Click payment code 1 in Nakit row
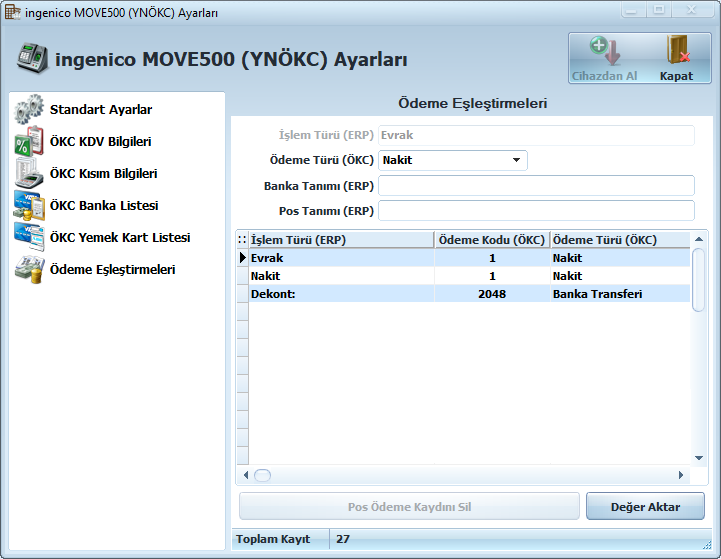The image size is (721, 559). pyautogui.click(x=492, y=276)
